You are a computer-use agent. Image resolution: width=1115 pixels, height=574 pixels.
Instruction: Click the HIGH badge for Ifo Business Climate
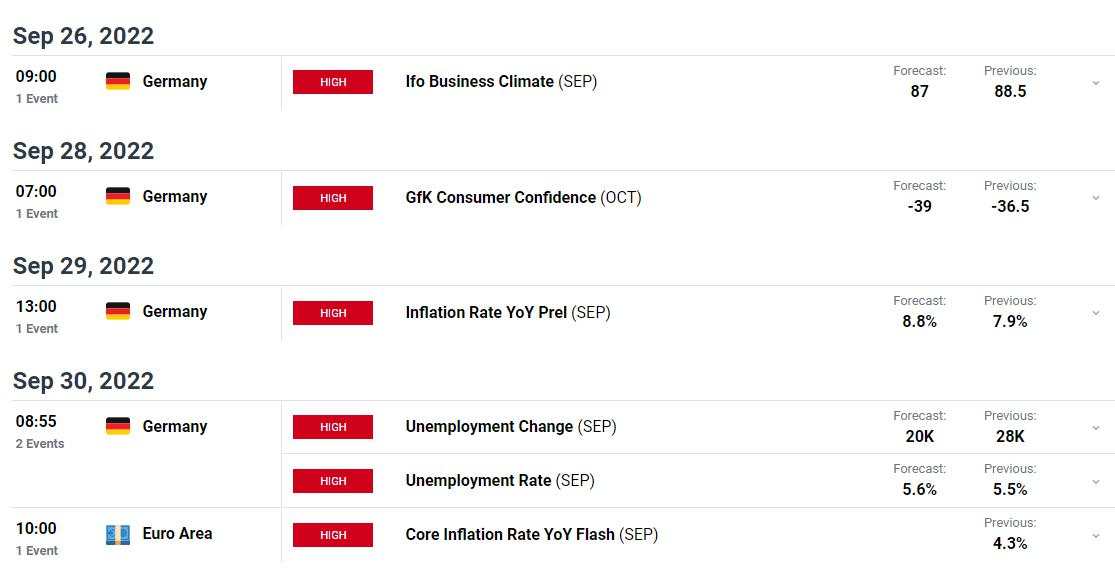pos(333,82)
